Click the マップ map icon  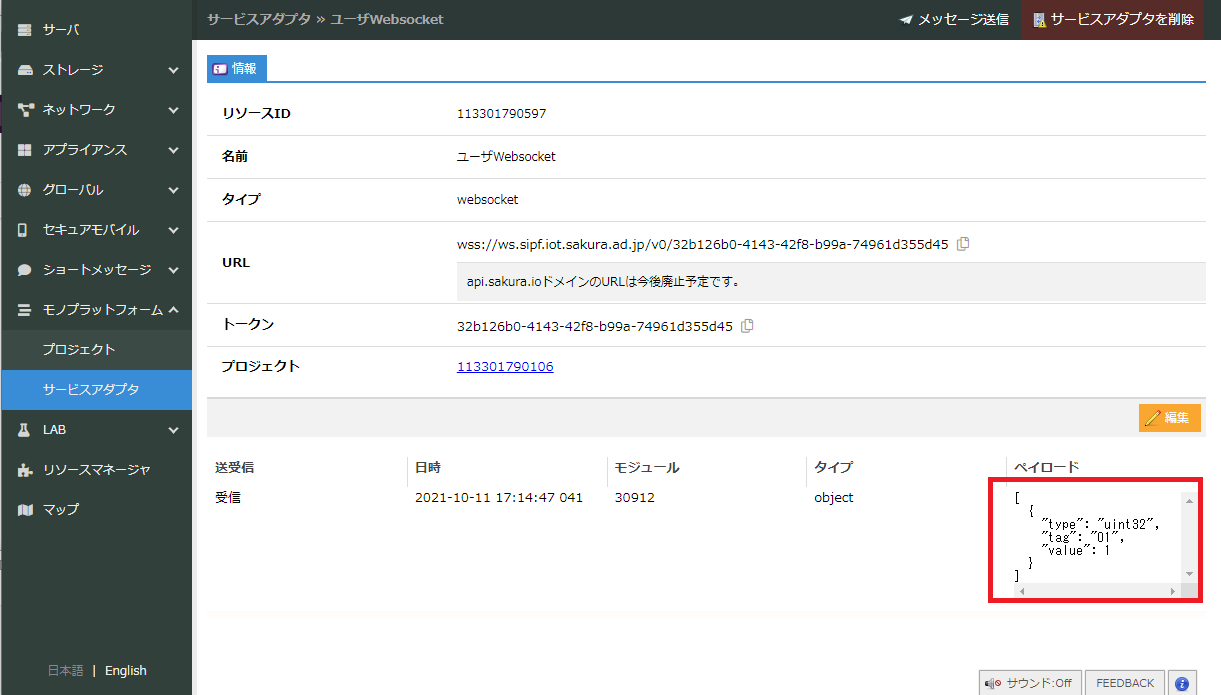(x=25, y=510)
